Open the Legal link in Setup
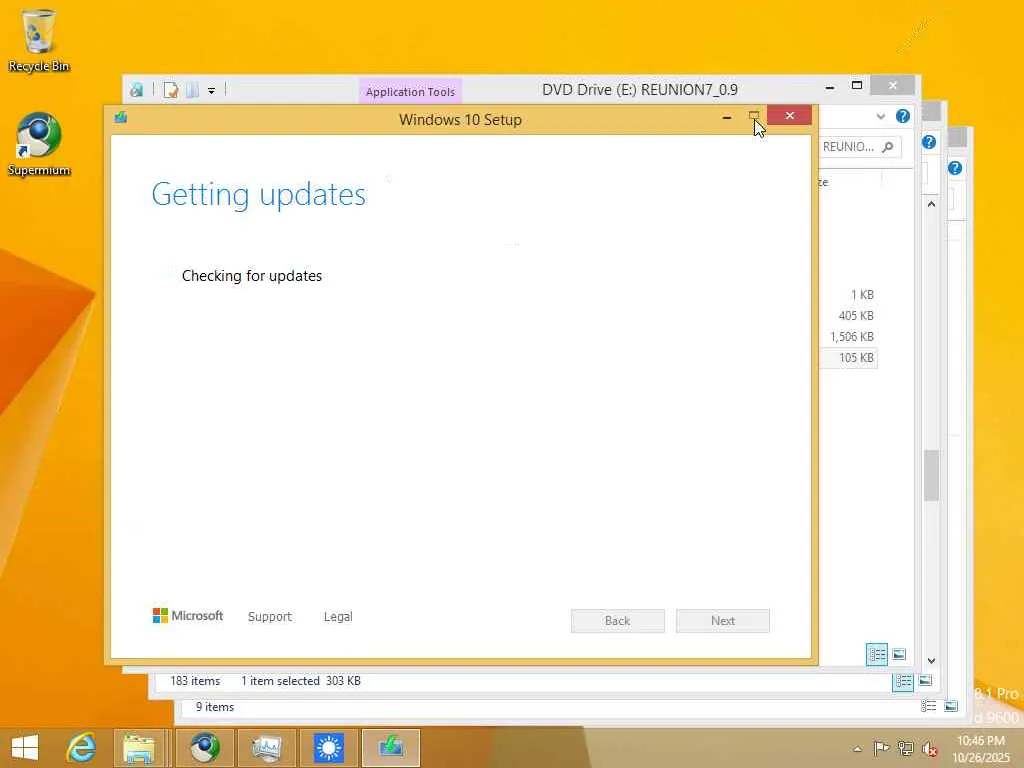1024x768 pixels. pos(338,616)
